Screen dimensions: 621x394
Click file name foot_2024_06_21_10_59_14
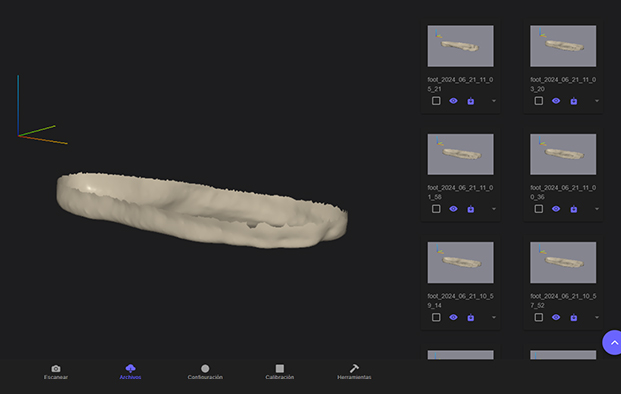pos(460,301)
